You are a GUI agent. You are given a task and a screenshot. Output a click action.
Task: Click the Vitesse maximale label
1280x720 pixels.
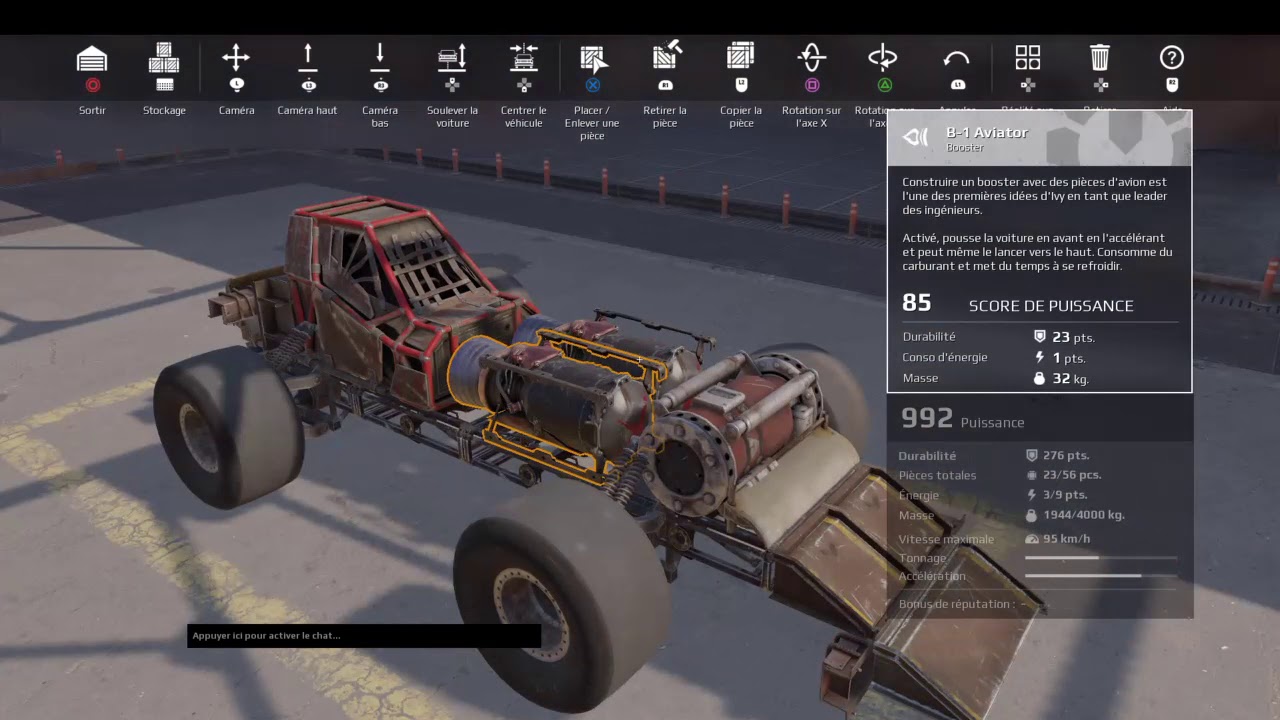tap(946, 539)
